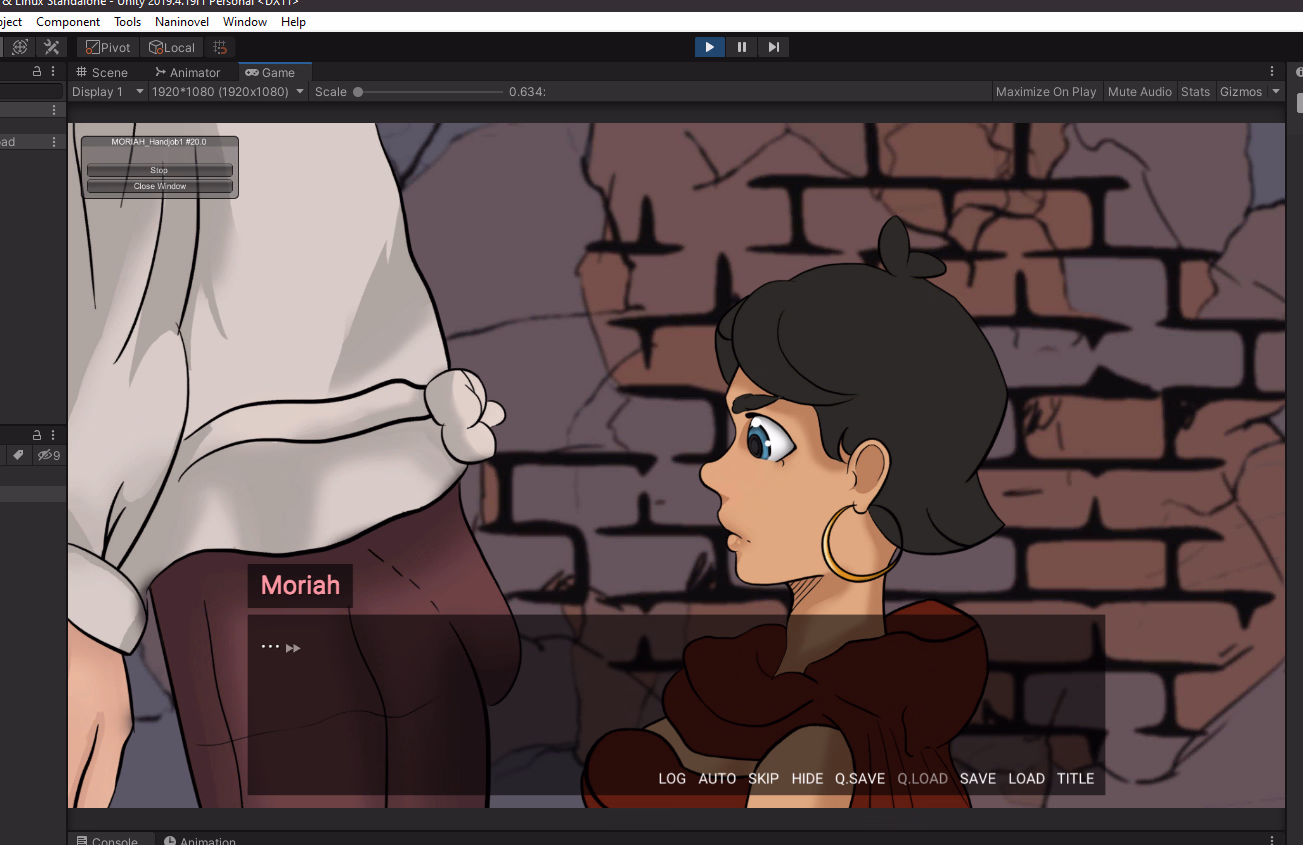1303x845 pixels.
Task: Toggle the Stats overlay
Action: pos(1195,92)
